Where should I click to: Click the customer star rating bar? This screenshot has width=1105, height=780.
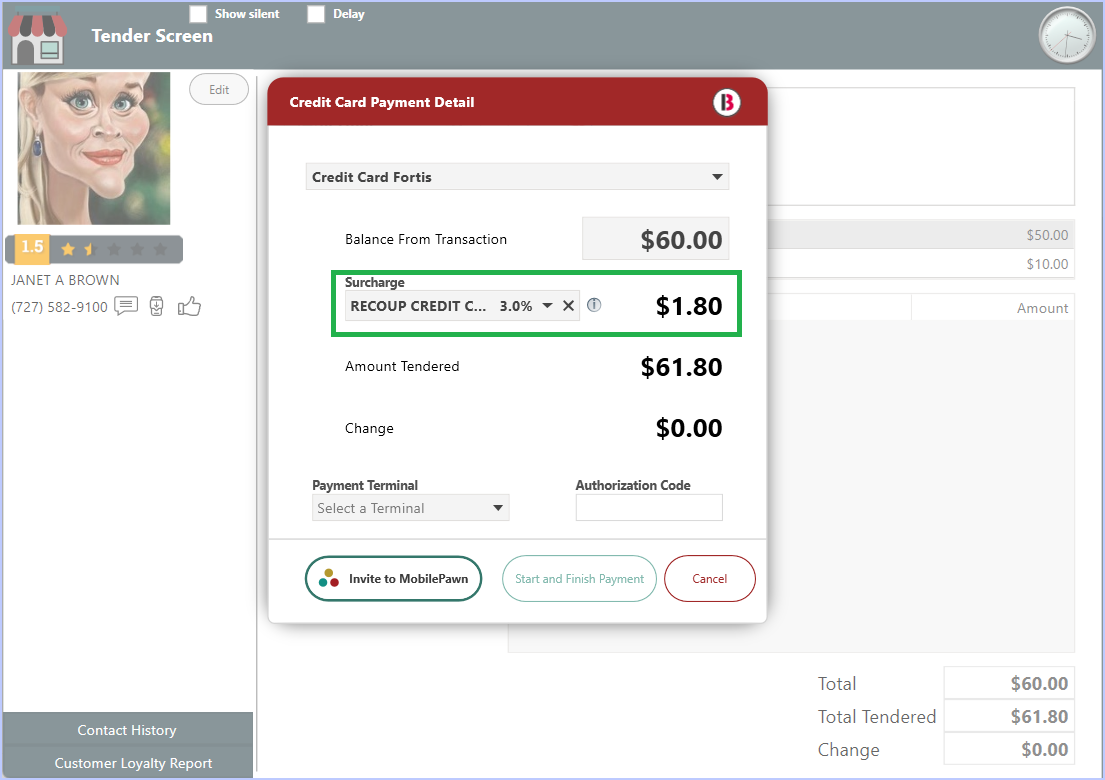coord(94,248)
